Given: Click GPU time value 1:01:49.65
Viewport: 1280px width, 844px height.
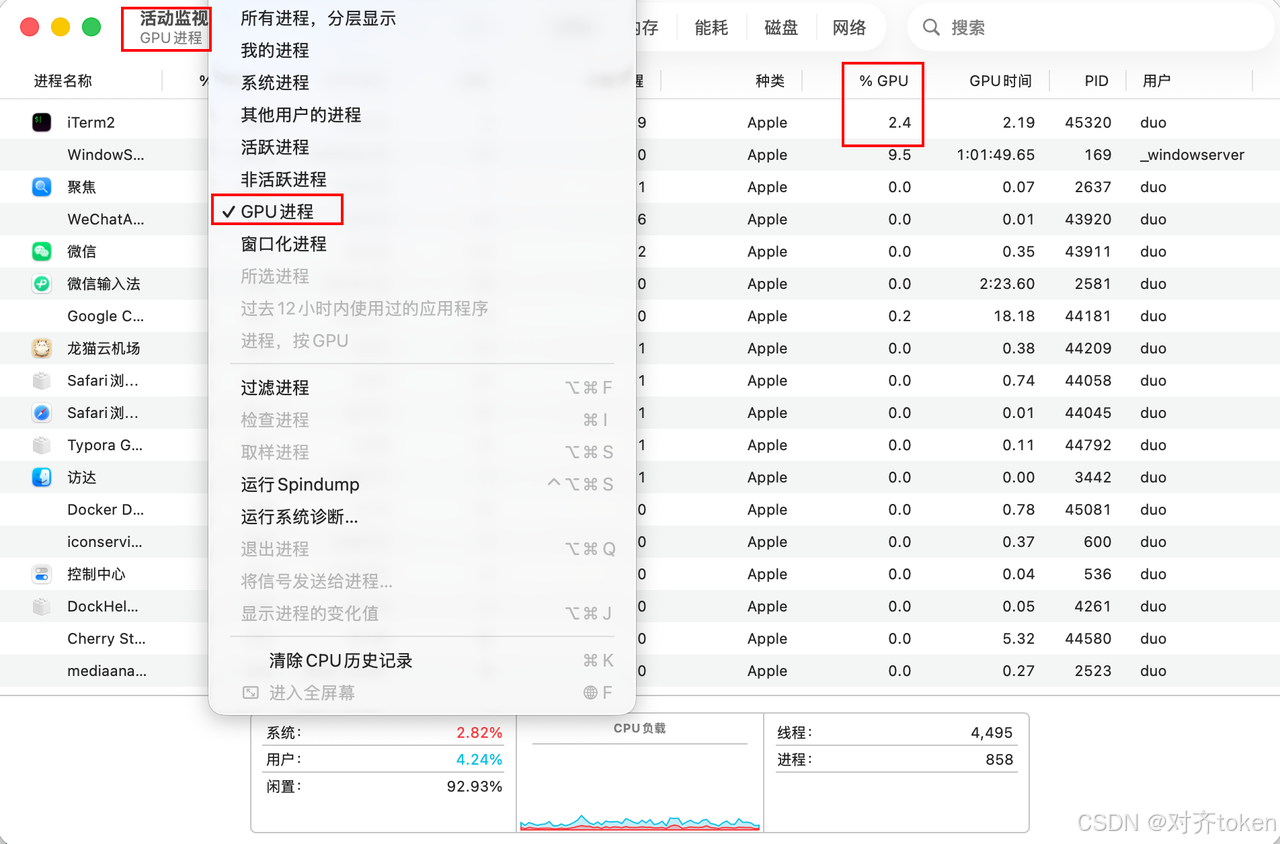Looking at the screenshot, I should pyautogui.click(x=995, y=155).
